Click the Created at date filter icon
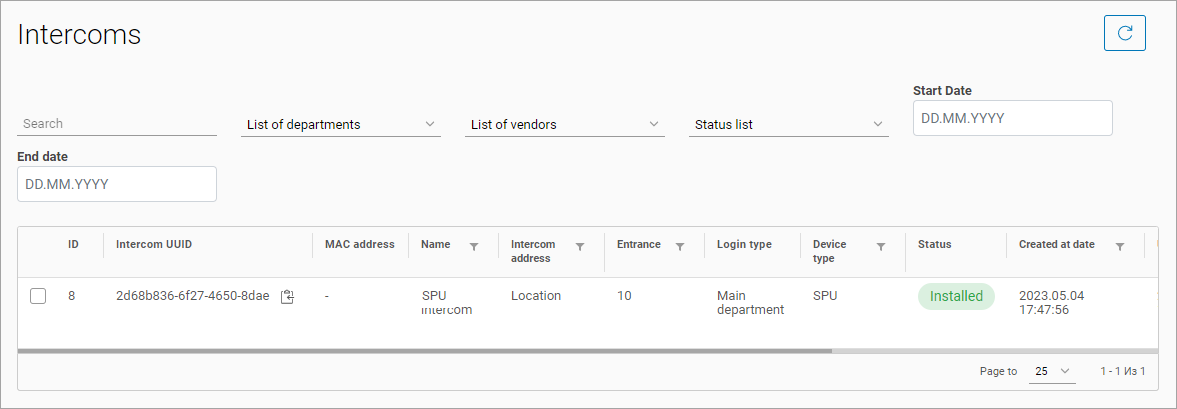The height and width of the screenshot is (409, 1177). pyautogui.click(x=1120, y=246)
